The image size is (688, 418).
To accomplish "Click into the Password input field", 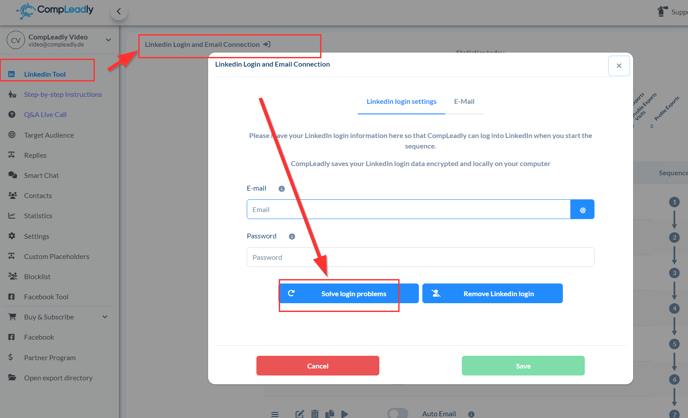I will tap(420, 257).
